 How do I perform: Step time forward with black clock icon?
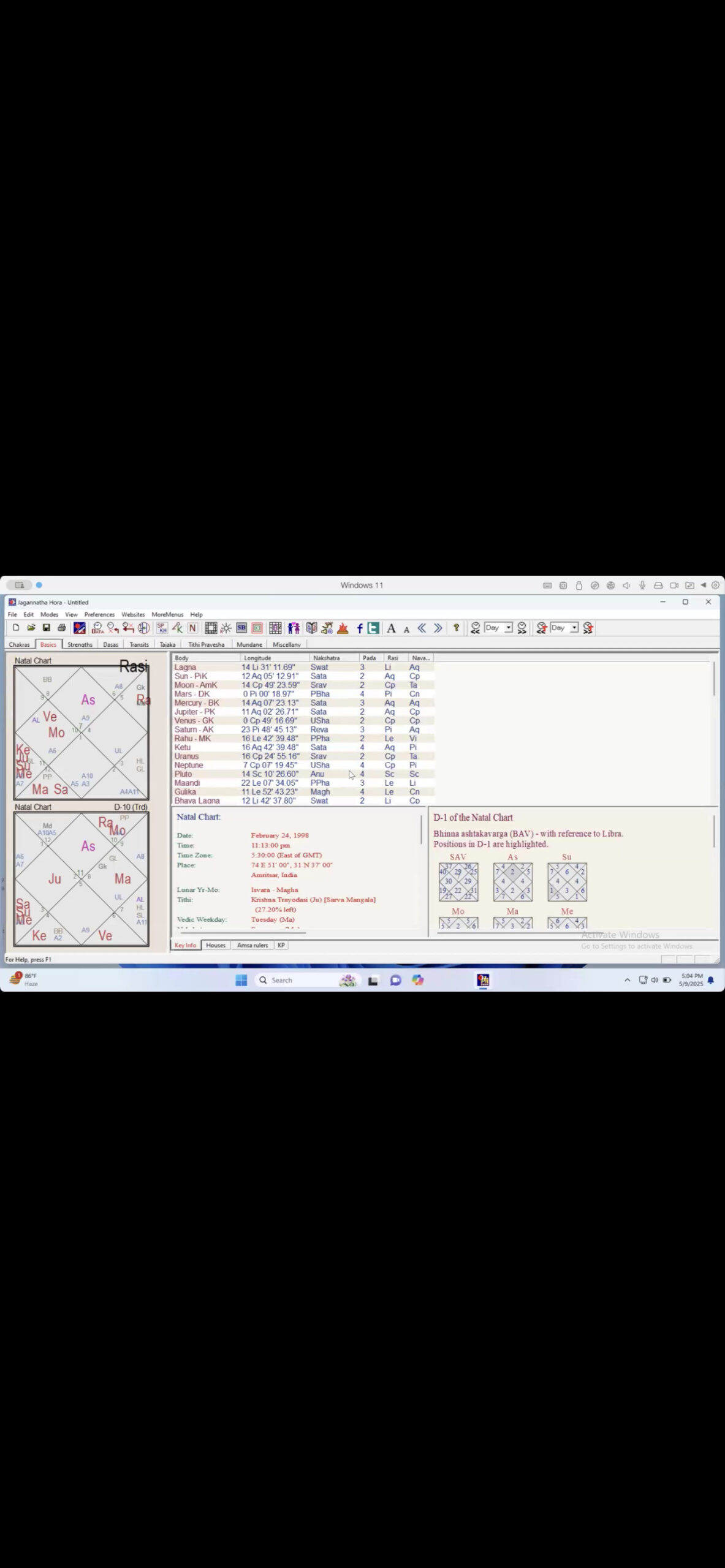522,628
